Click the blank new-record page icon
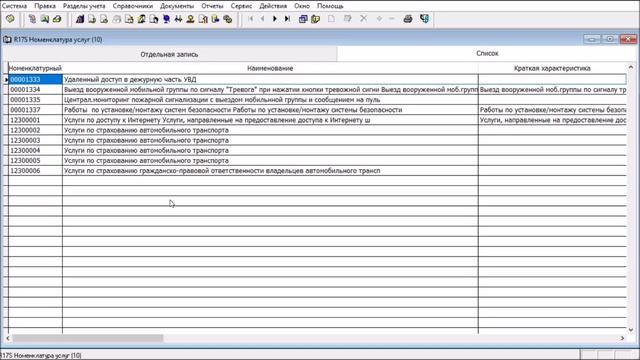This screenshot has height=360, width=640. [331, 19]
